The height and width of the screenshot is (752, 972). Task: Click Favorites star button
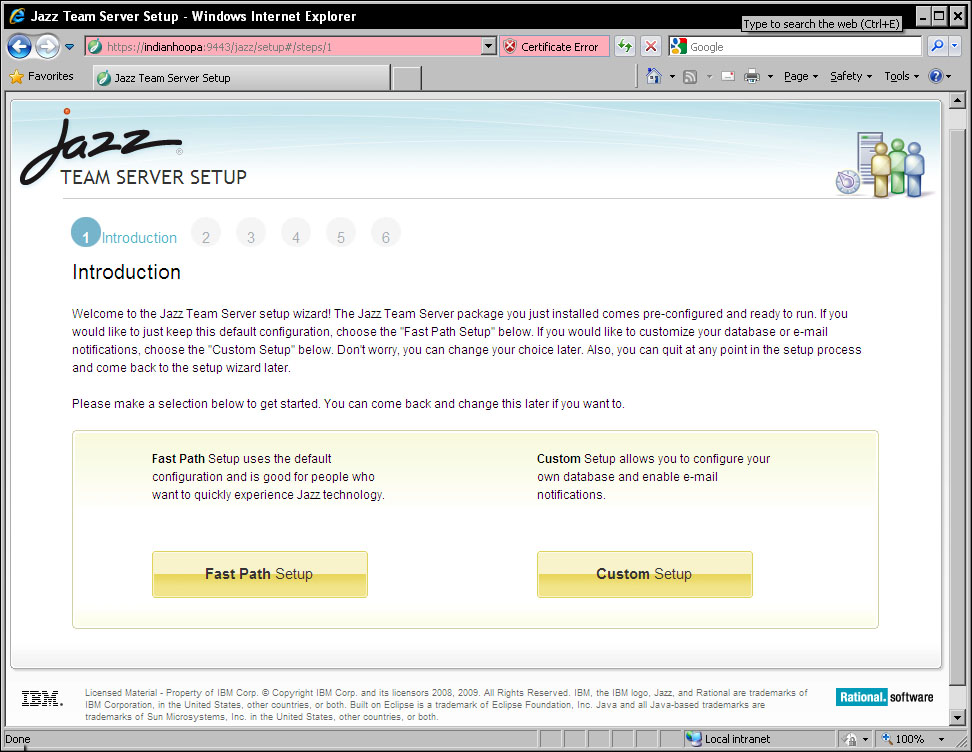41,76
